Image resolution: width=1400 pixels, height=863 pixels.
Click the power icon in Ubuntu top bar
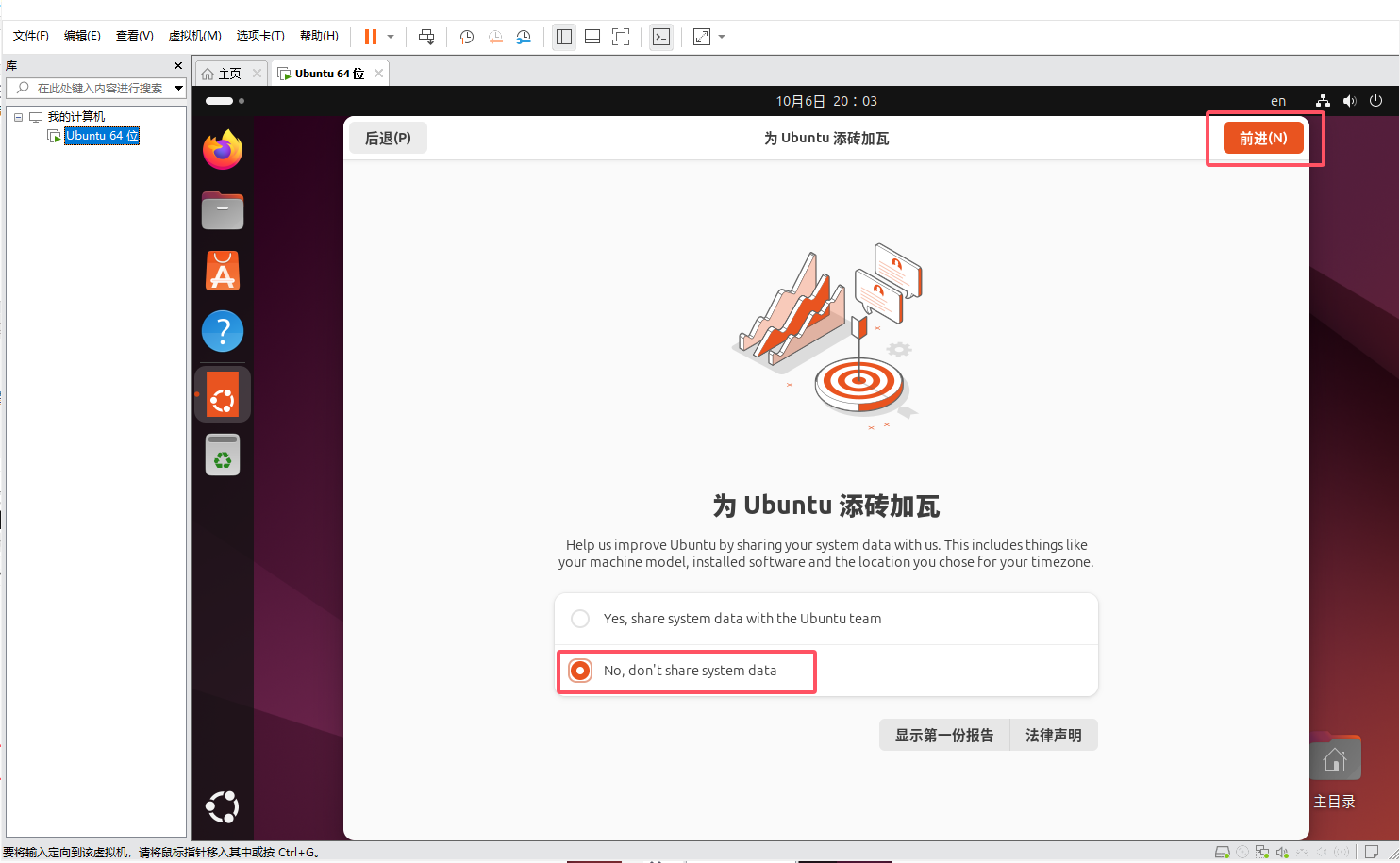point(1375,101)
